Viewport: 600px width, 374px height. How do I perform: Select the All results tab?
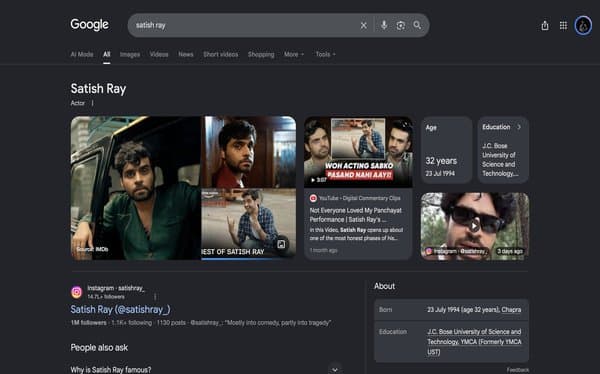pyautogui.click(x=106, y=54)
